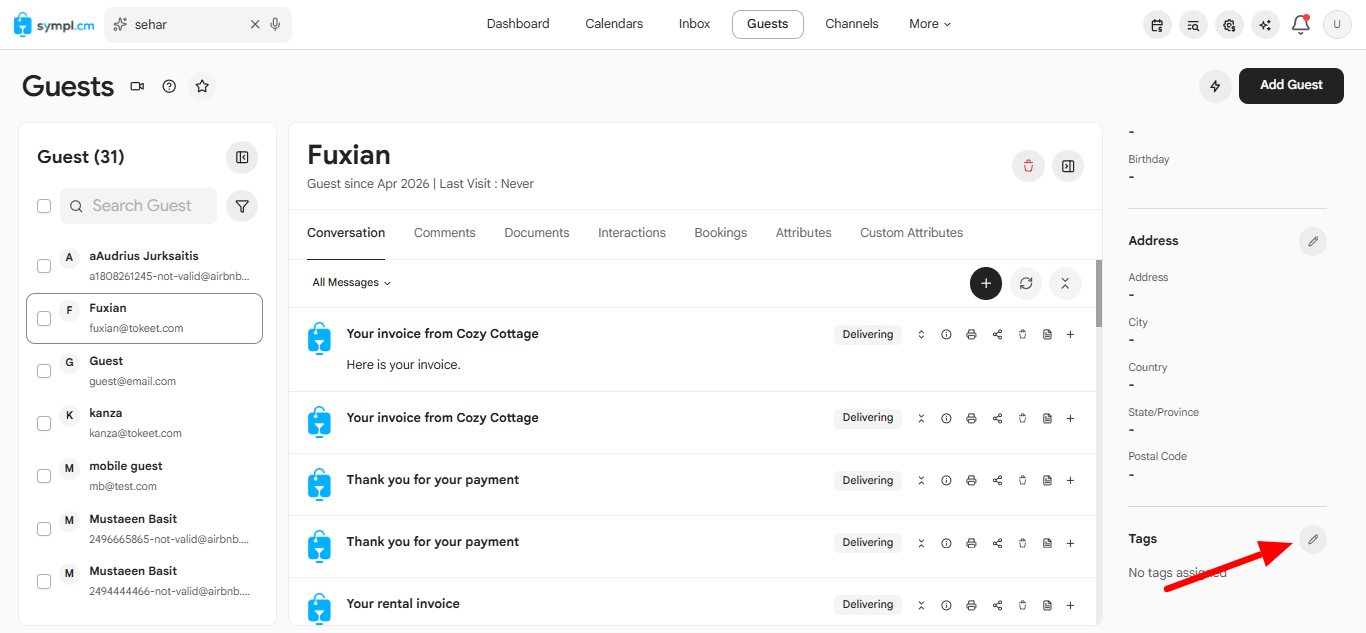Collapse the Guest list panel
The width and height of the screenshot is (1366, 633).
(x=242, y=157)
